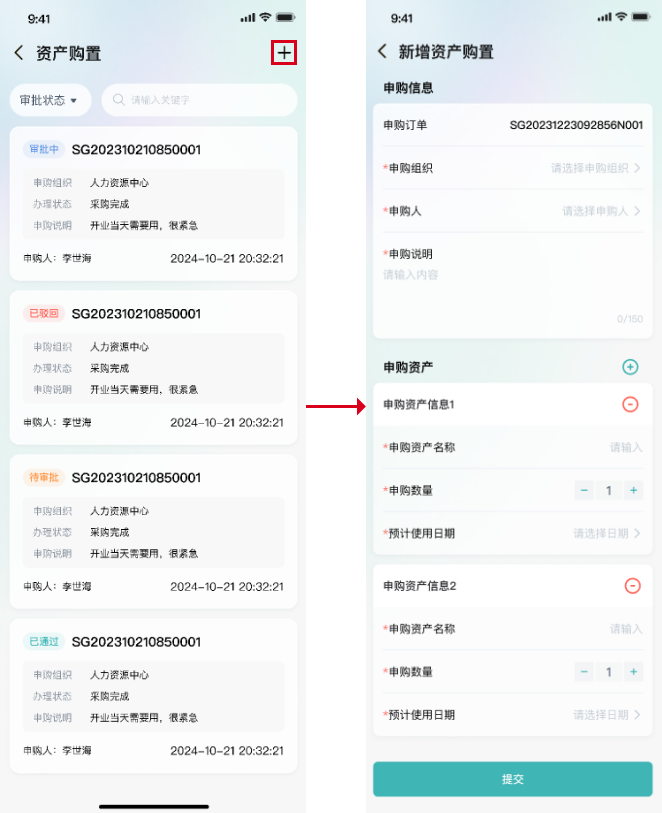Pick 预计使用日期 for asset info 2
Screen dimensions: 662x813
click(x=607, y=715)
